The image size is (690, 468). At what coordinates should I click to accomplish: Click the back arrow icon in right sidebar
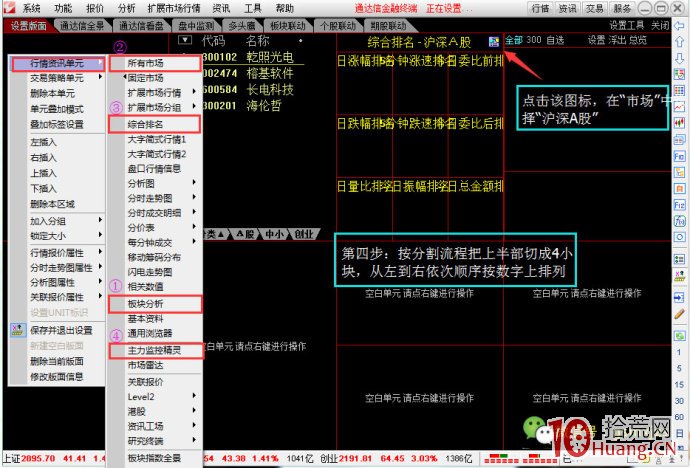(679, 26)
